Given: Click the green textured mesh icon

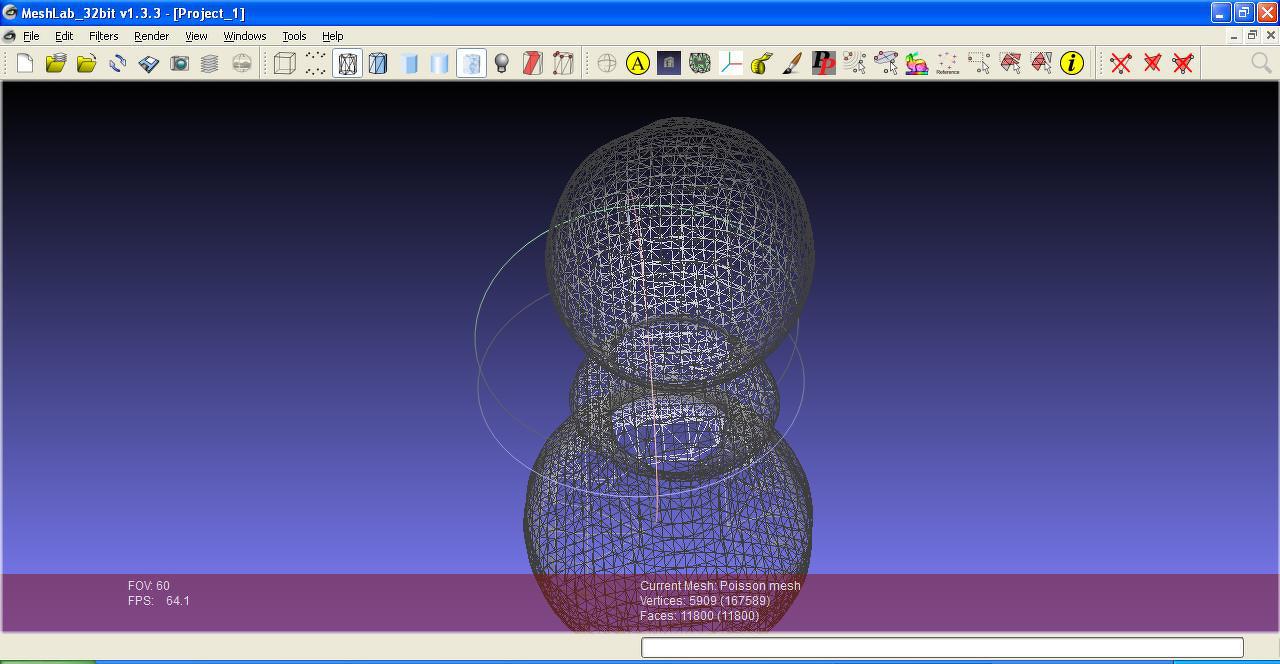Looking at the screenshot, I should click(x=700, y=63).
